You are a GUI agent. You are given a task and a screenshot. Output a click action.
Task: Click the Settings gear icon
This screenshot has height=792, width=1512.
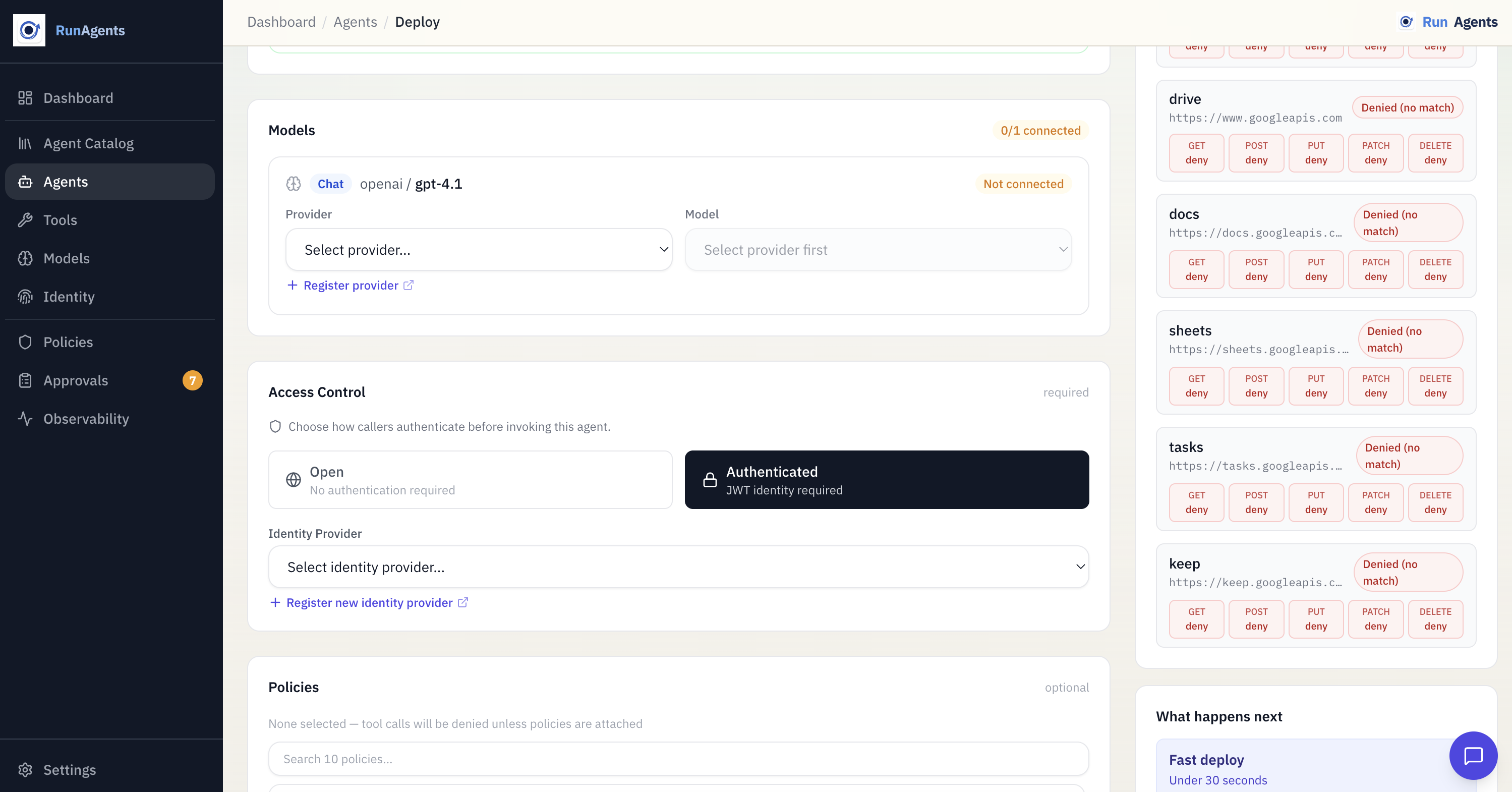coord(25,770)
